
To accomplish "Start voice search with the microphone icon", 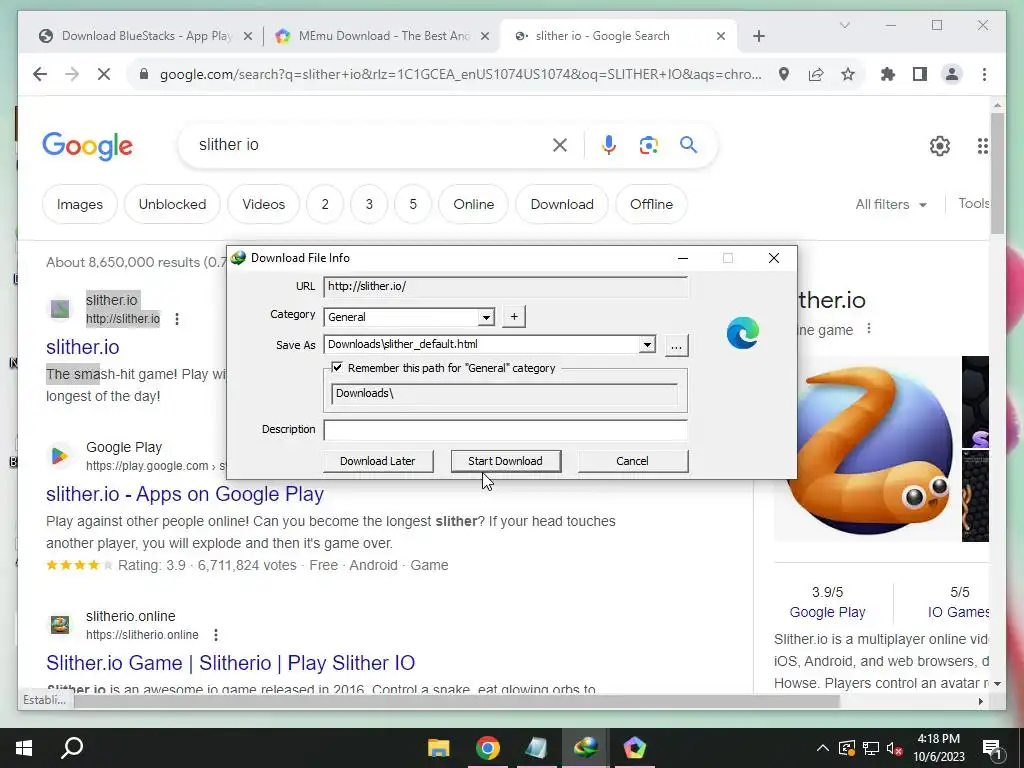I will click(609, 145).
